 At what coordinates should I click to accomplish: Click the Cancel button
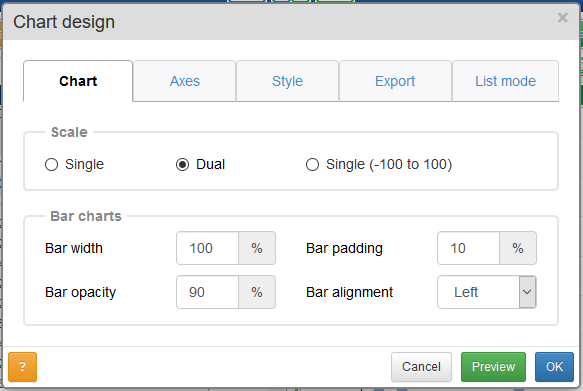click(x=421, y=367)
